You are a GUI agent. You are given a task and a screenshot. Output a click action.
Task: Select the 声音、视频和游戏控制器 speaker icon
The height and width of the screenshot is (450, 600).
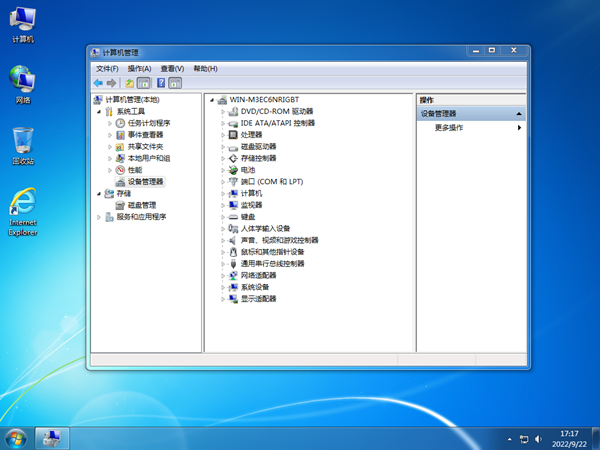click(x=233, y=240)
